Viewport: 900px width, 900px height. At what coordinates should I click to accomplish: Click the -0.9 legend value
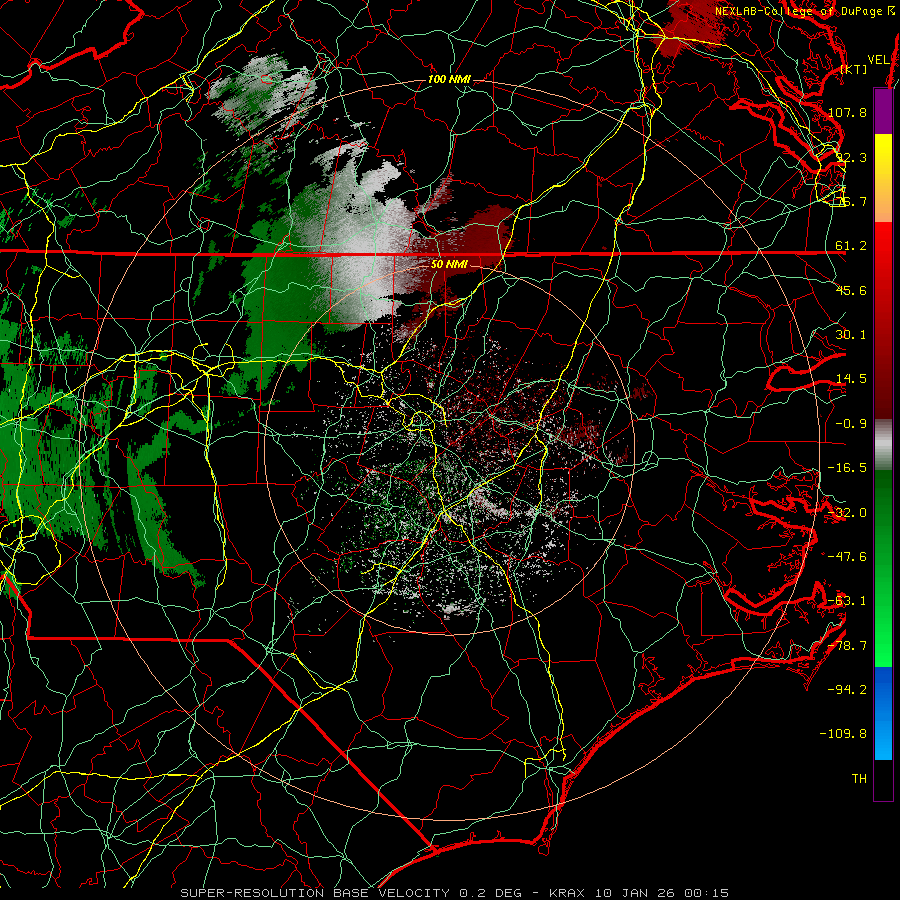[851, 424]
